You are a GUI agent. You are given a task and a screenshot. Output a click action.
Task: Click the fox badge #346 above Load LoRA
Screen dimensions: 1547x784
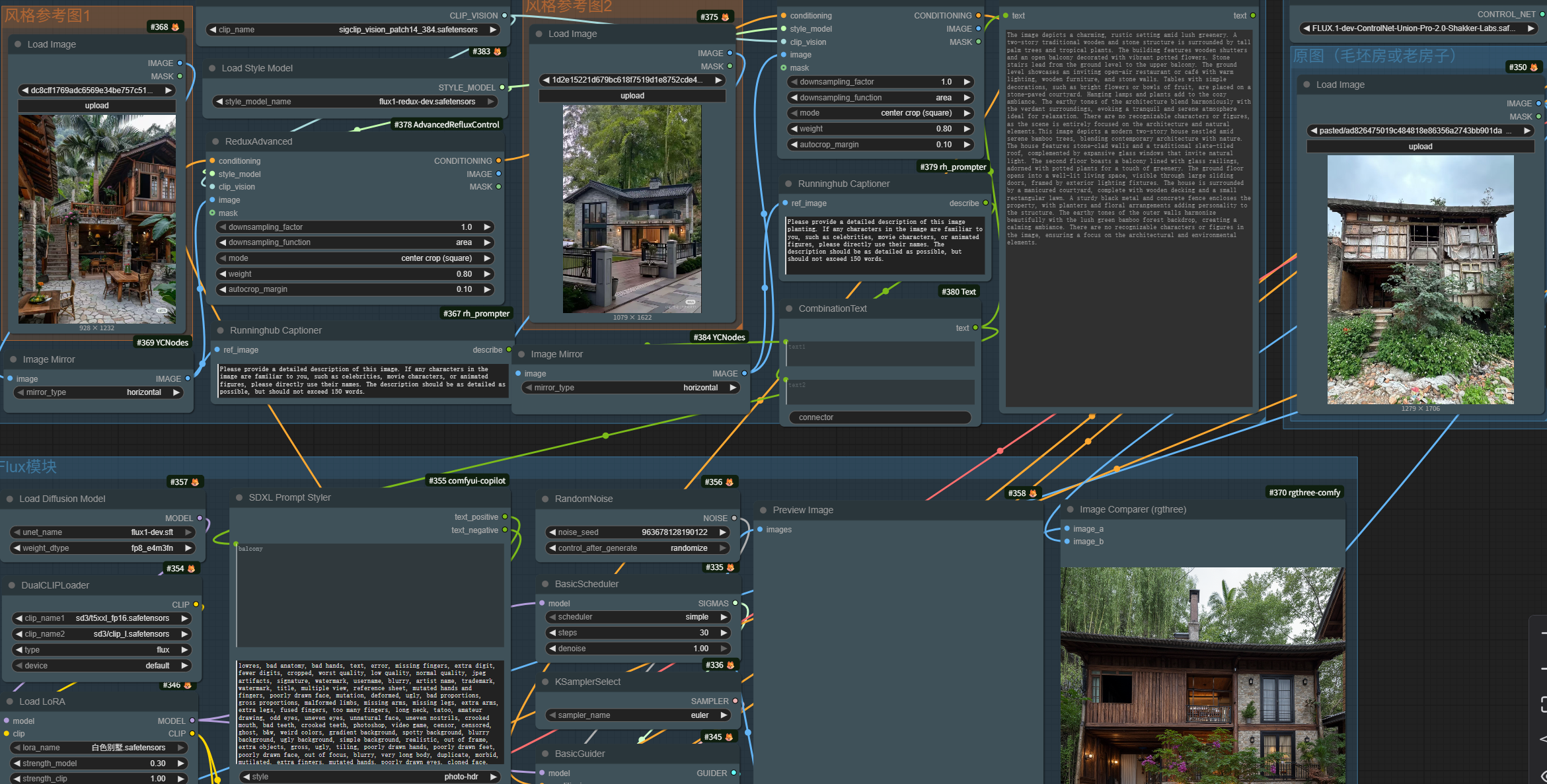tap(177, 685)
